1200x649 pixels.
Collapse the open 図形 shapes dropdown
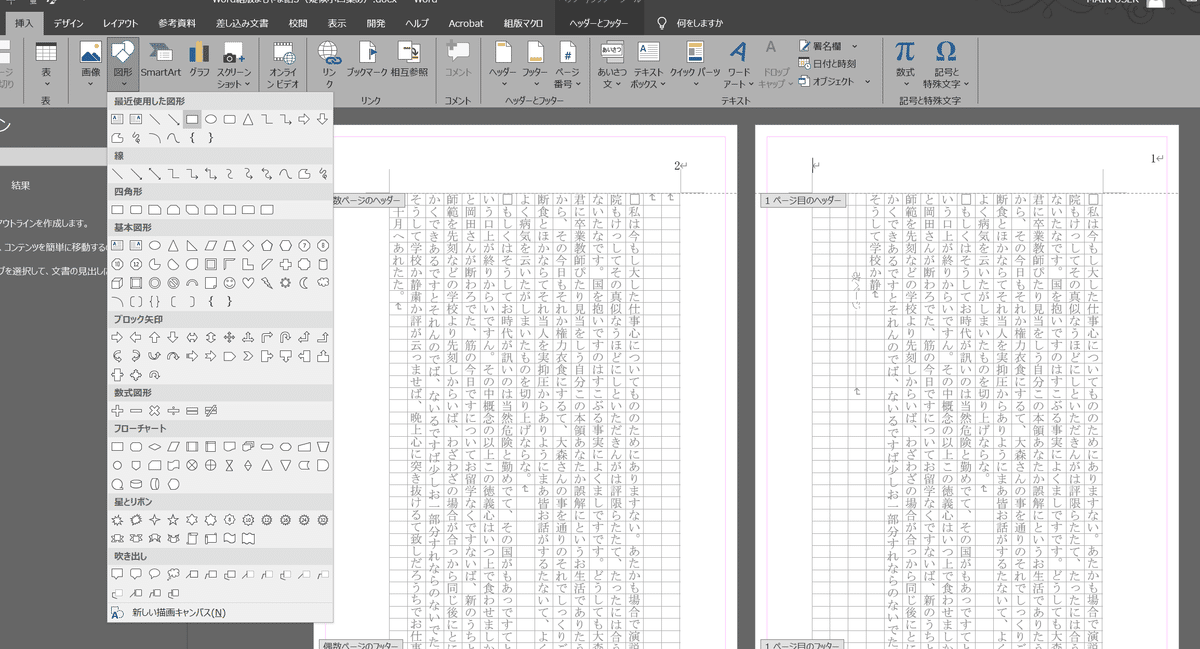tap(123, 64)
